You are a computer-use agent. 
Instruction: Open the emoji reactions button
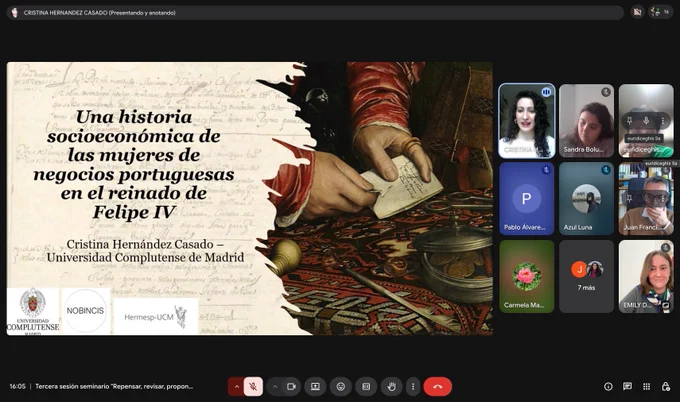(341, 386)
